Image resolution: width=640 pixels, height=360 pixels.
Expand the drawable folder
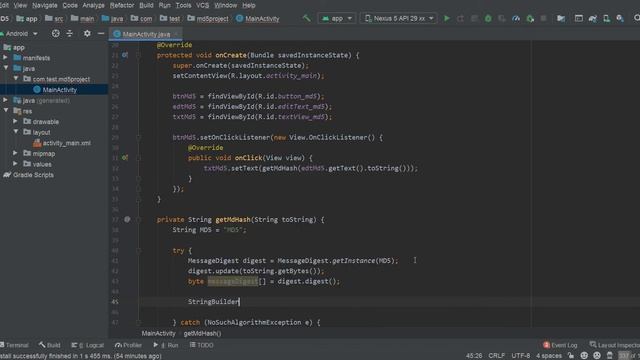tap(16, 121)
